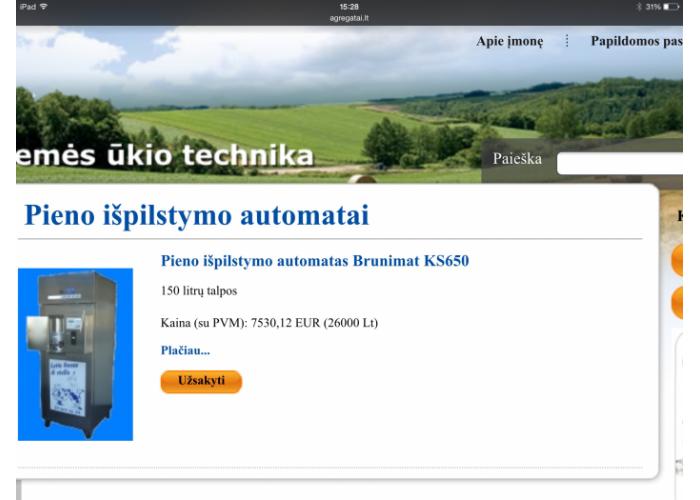This screenshot has width=700, height=500.
Task: Click the orange Užsakyti button
Action: (201, 381)
